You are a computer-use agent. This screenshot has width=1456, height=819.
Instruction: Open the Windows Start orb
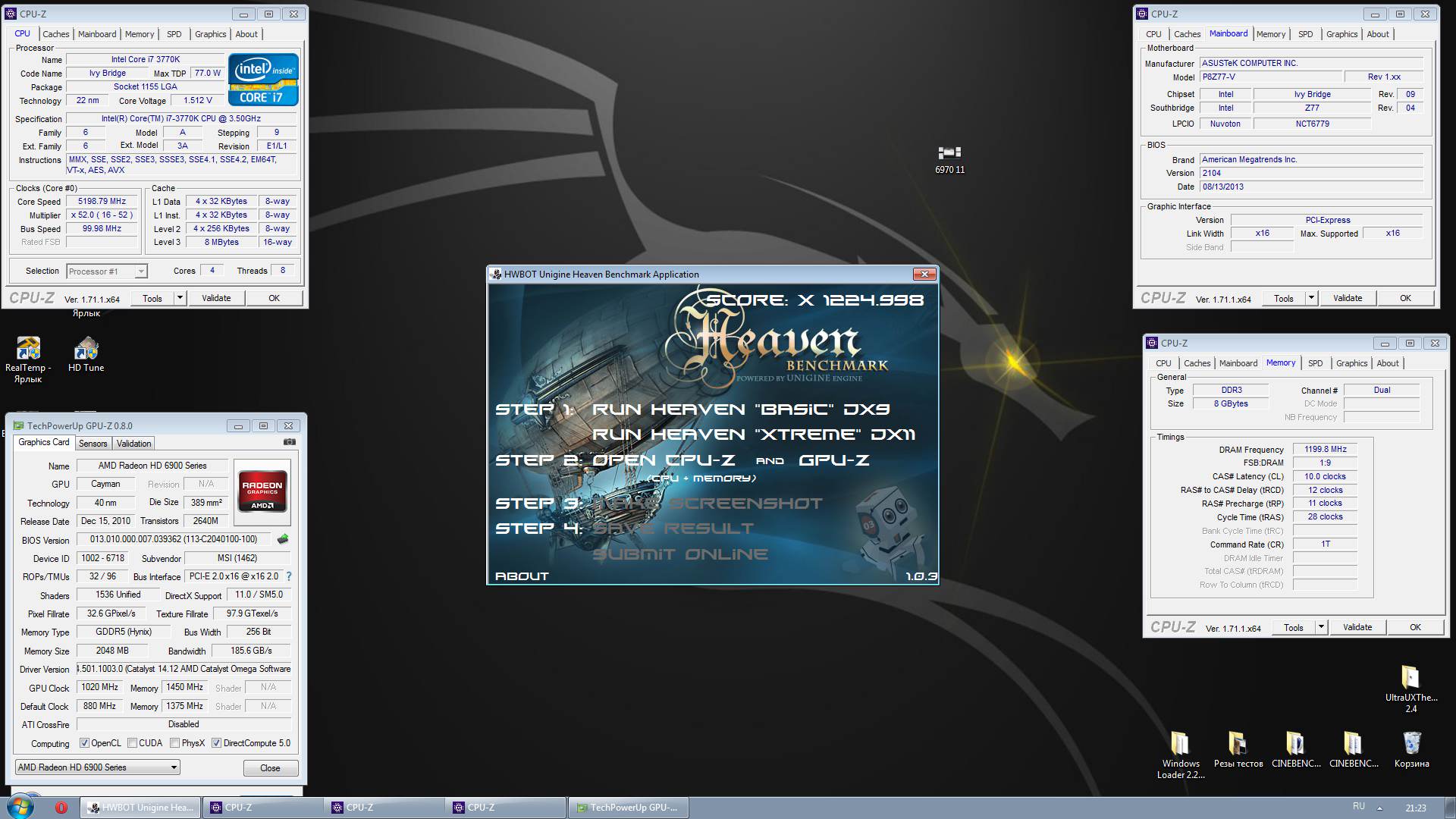point(19,807)
